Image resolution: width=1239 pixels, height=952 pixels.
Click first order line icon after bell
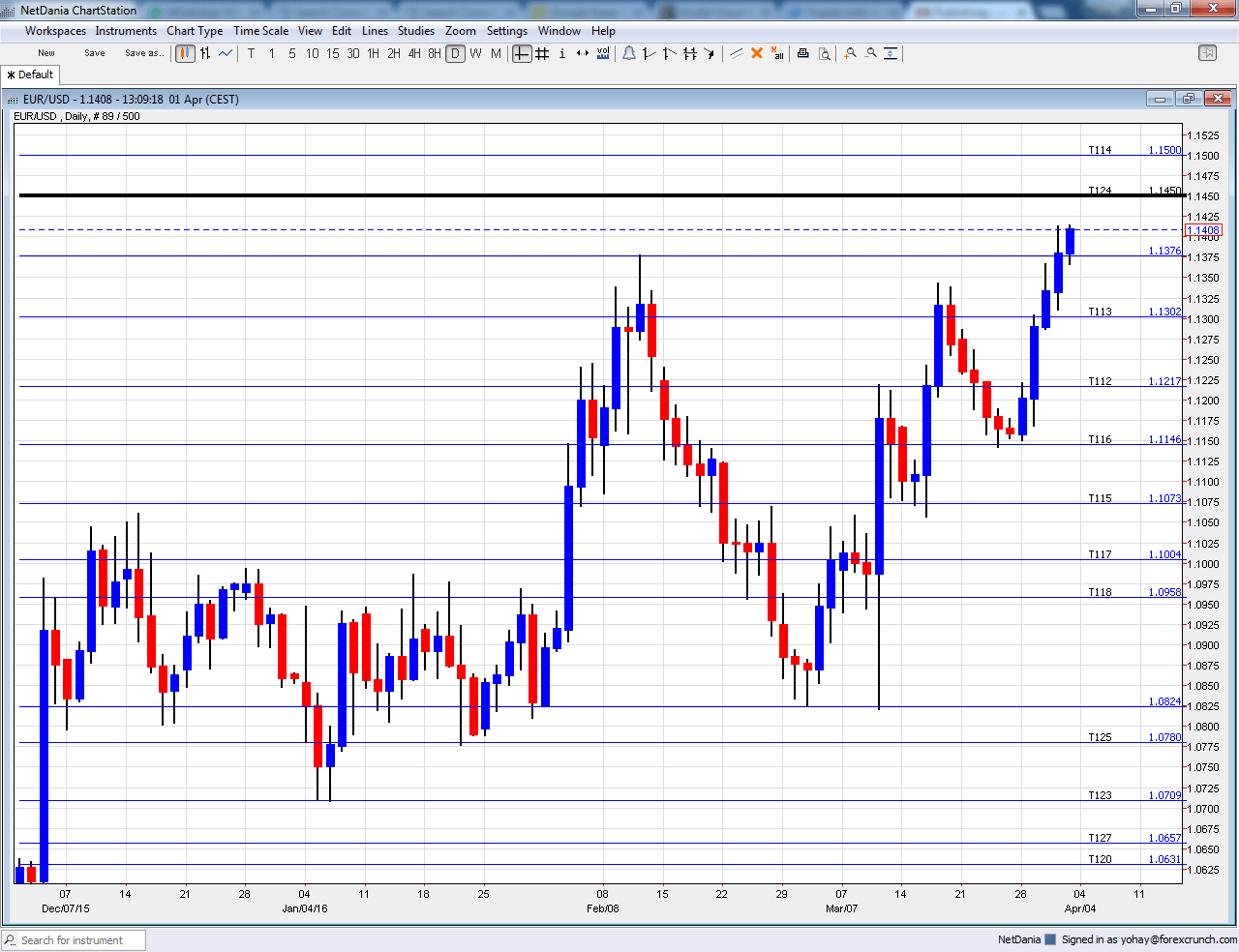[650, 53]
